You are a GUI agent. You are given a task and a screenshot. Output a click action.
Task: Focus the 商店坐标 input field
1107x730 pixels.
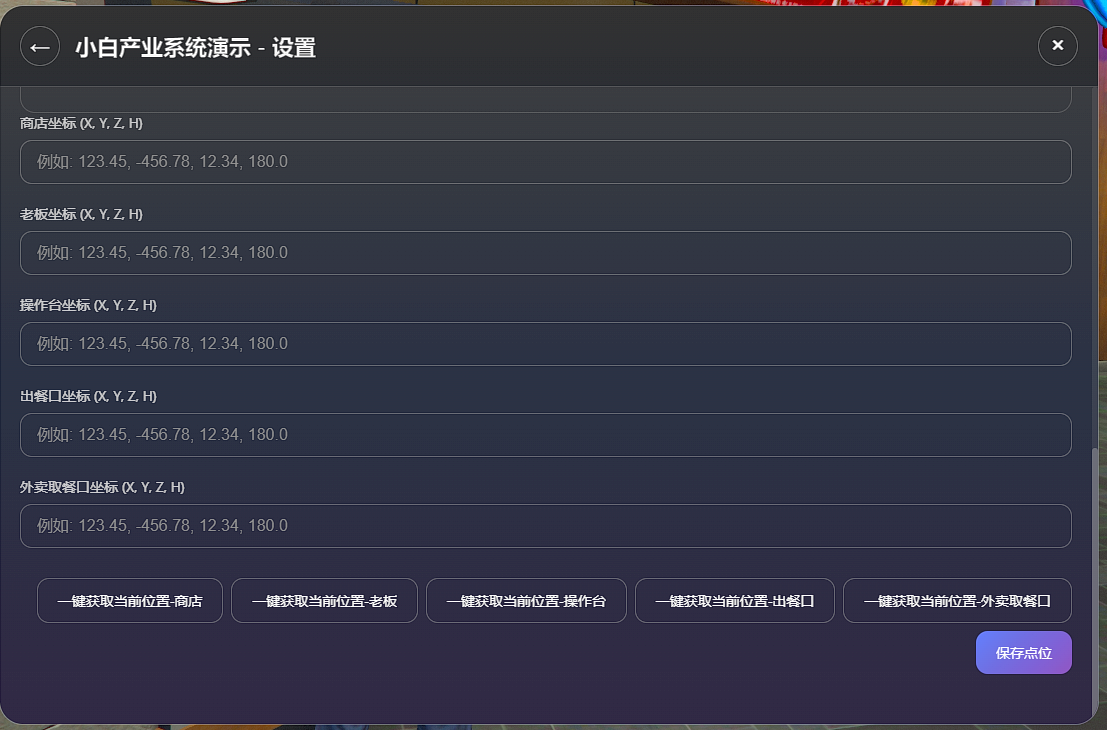546,162
